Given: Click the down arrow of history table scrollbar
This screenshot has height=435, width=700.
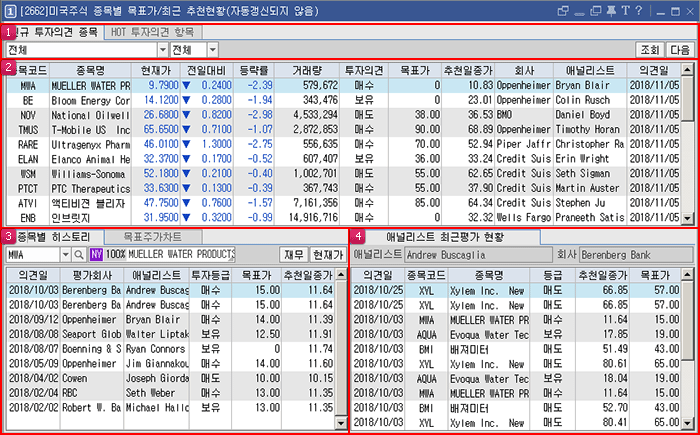Looking at the screenshot, I should point(342,422).
